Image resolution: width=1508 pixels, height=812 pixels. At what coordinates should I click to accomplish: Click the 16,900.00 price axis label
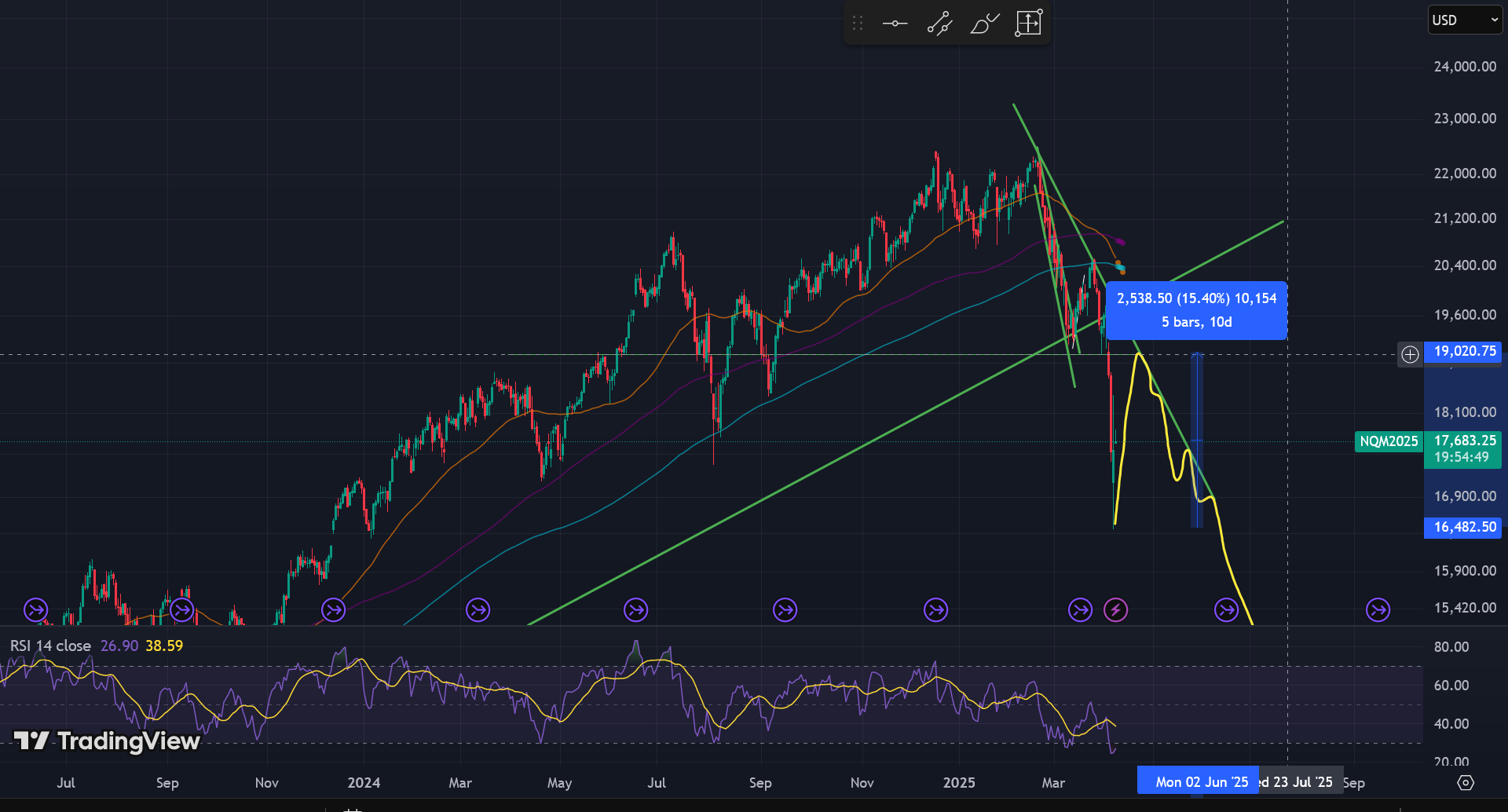1465,496
